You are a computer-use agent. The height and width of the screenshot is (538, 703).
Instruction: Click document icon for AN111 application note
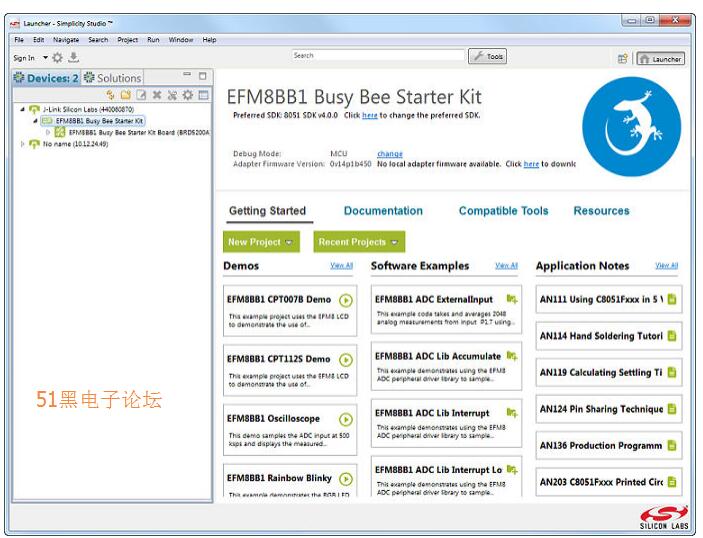coord(672,299)
